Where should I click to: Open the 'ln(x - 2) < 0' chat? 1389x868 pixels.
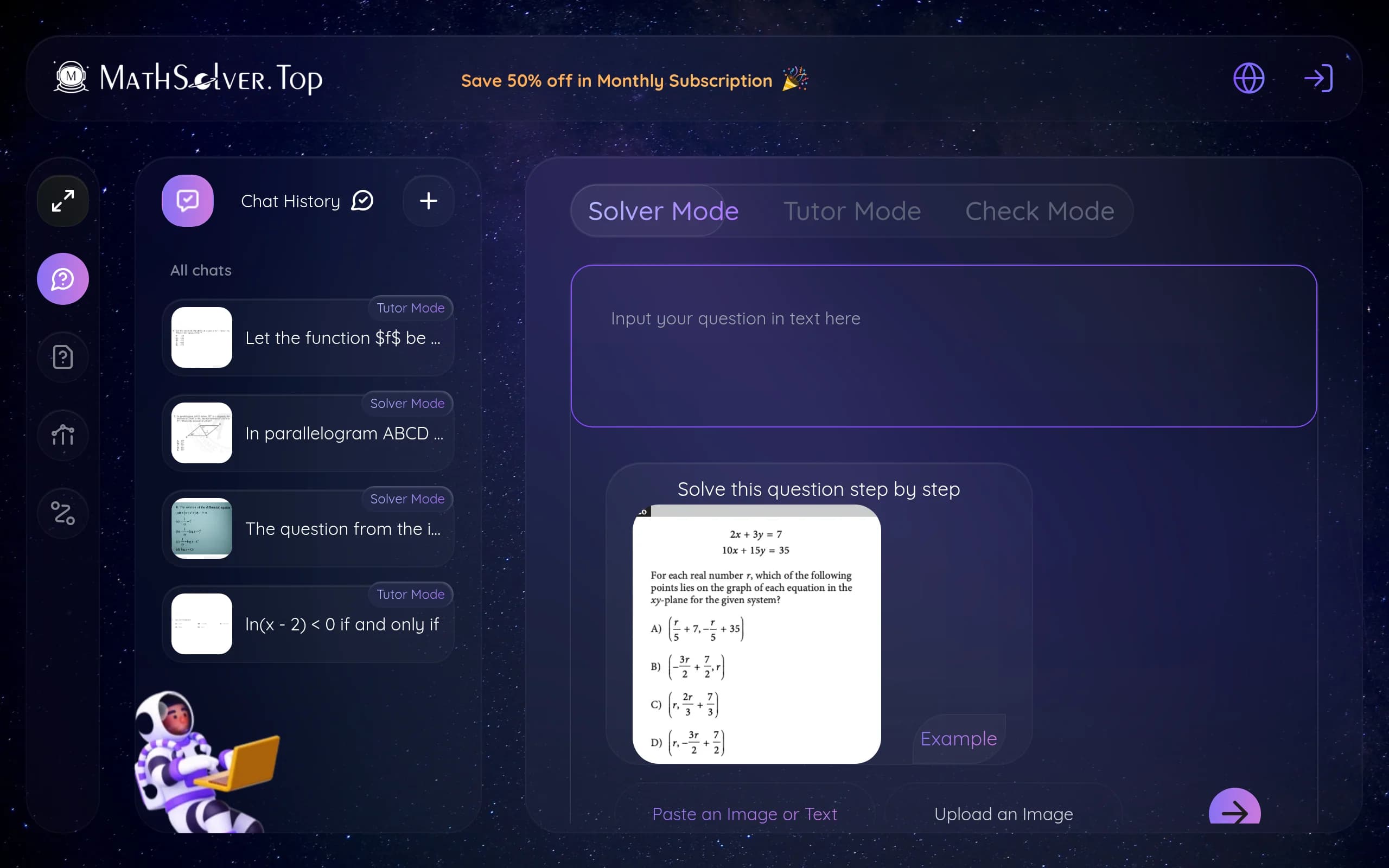click(x=308, y=623)
